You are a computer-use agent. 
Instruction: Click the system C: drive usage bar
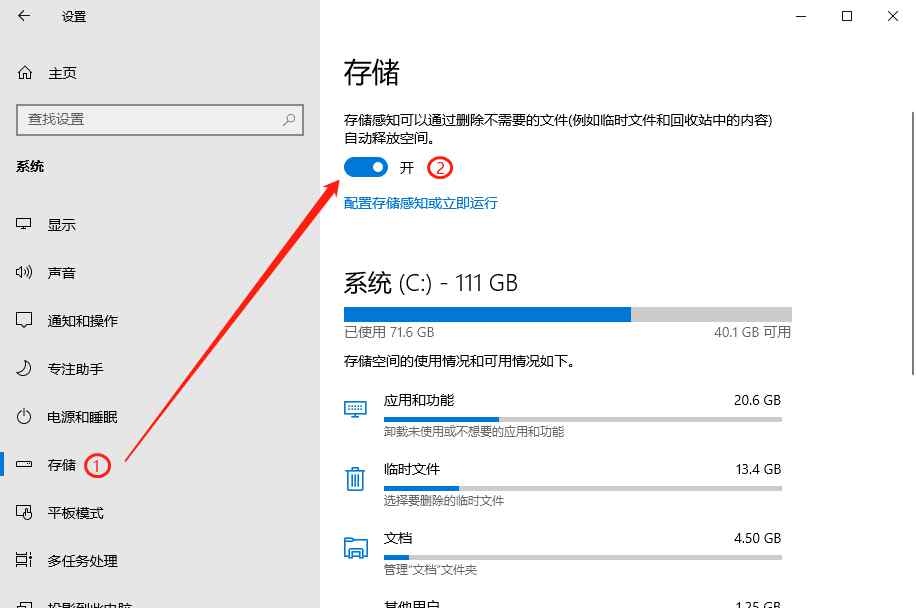coord(567,314)
